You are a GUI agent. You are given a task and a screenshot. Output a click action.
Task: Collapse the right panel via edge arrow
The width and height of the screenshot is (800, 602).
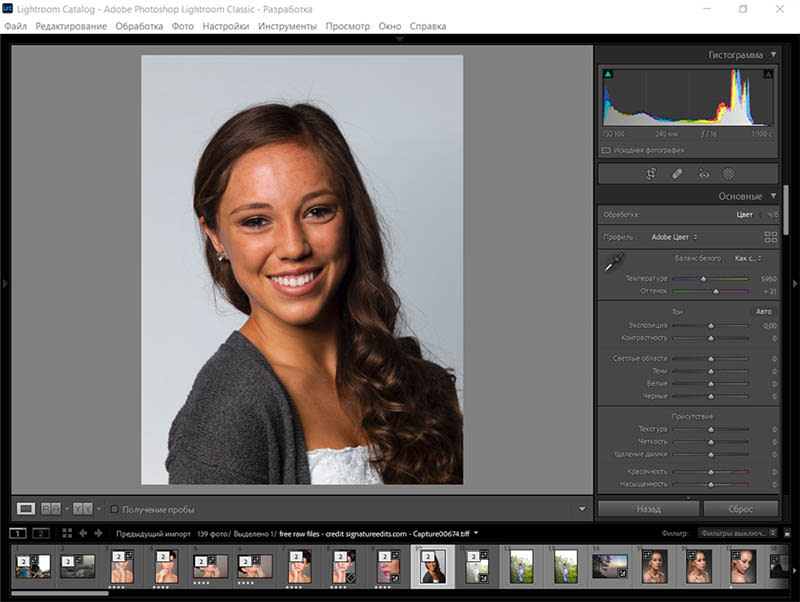[795, 283]
